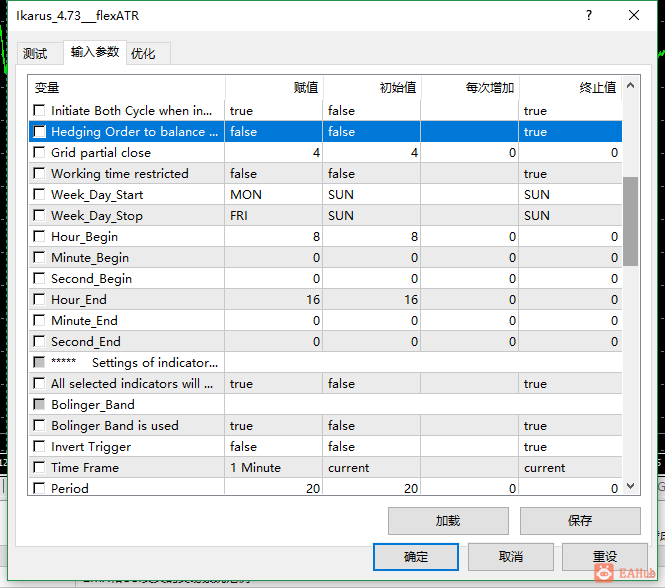Open Working time restricted value false

click(x=274, y=174)
